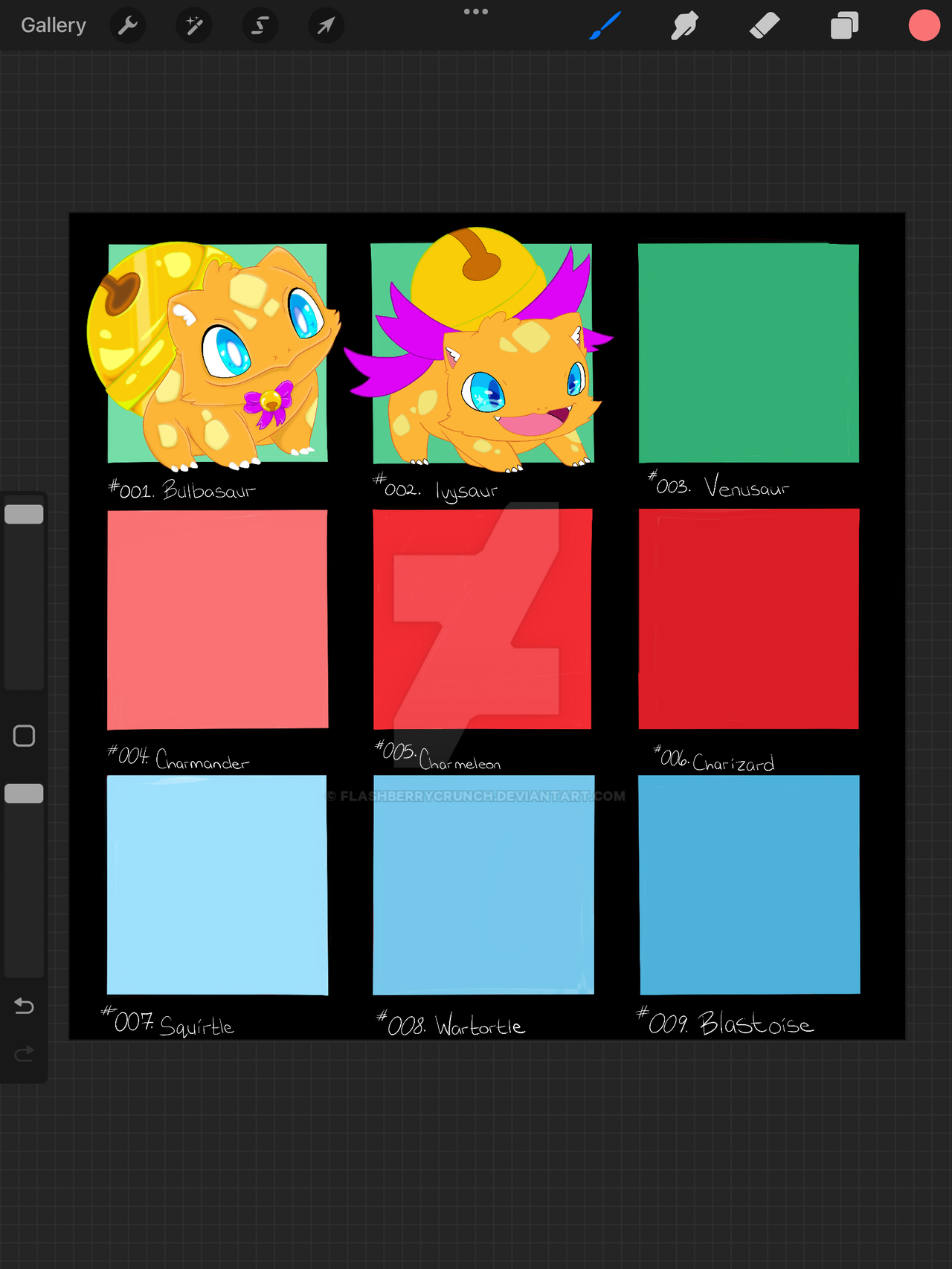Click the red Charmeleon placeholder square
The height and width of the screenshot is (1269, 952).
click(483, 619)
